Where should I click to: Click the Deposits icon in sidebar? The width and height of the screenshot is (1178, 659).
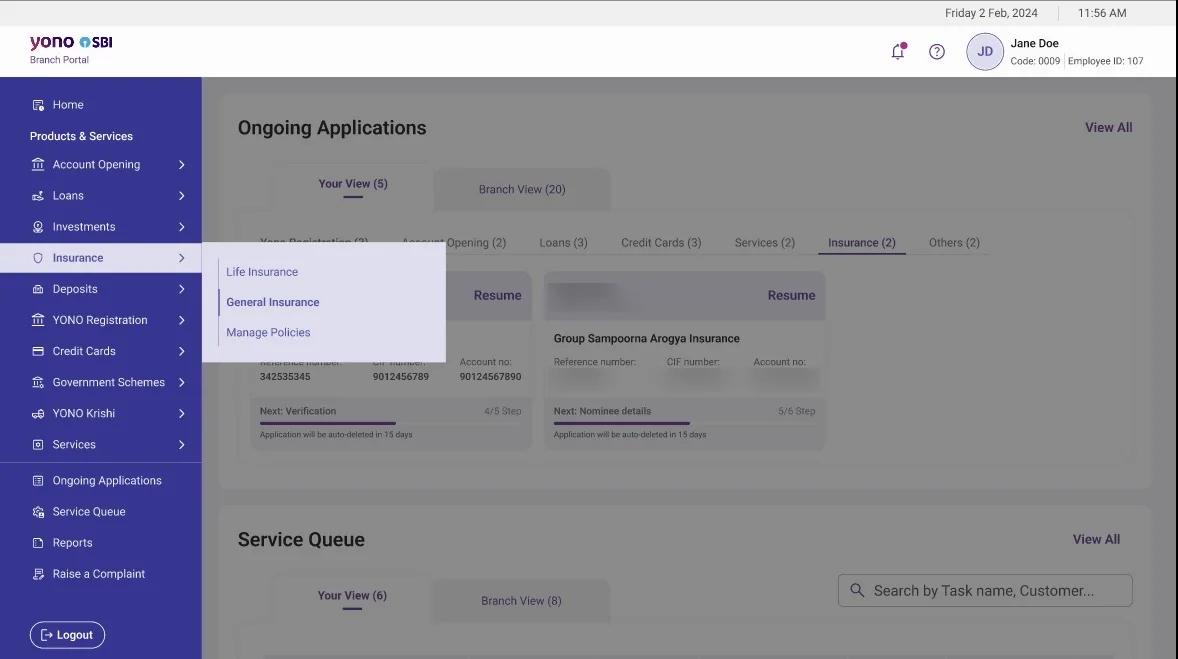tap(38, 289)
